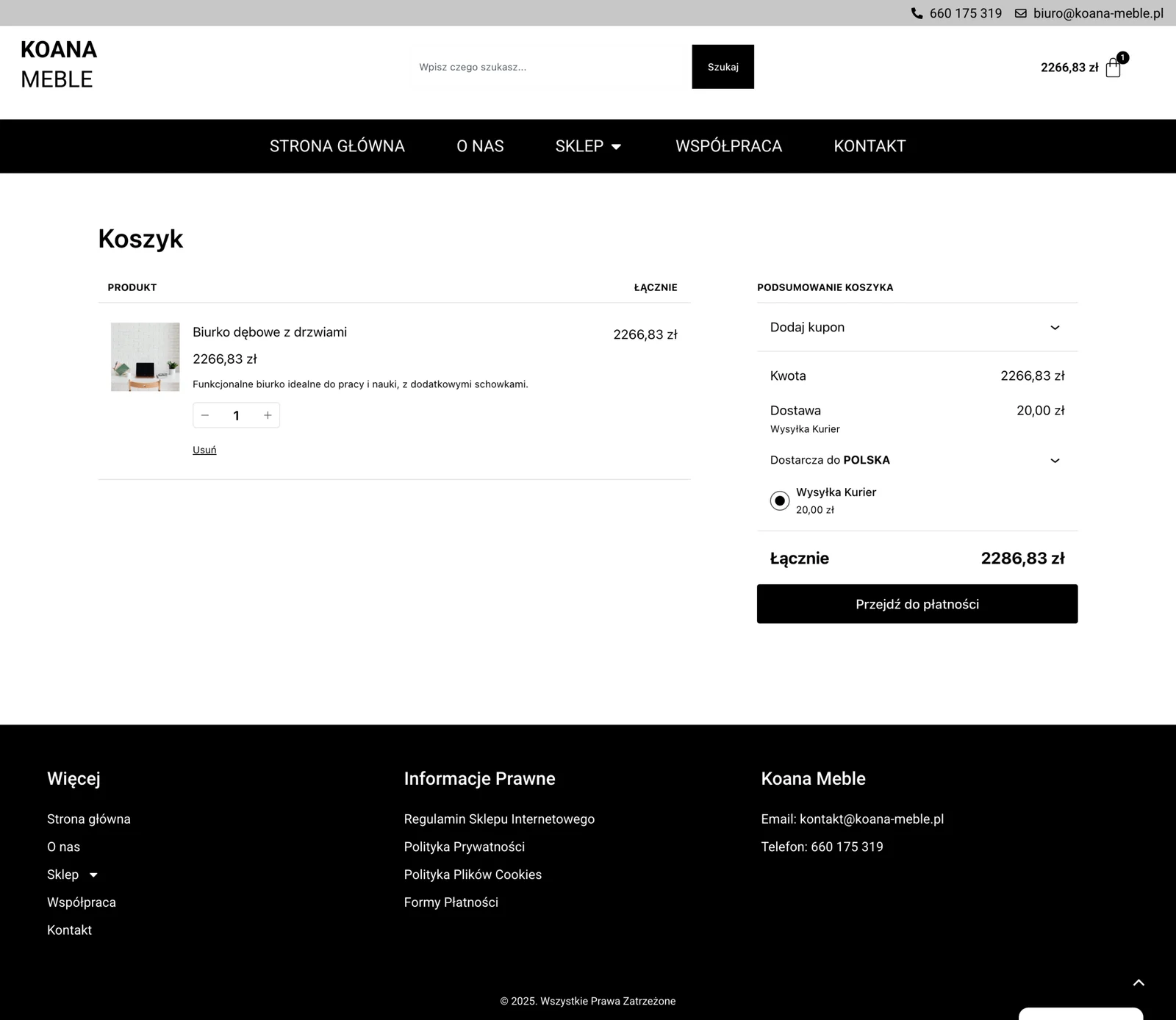Click the Usuń link to remove product
Viewport: 1176px width, 1020px height.
point(204,450)
